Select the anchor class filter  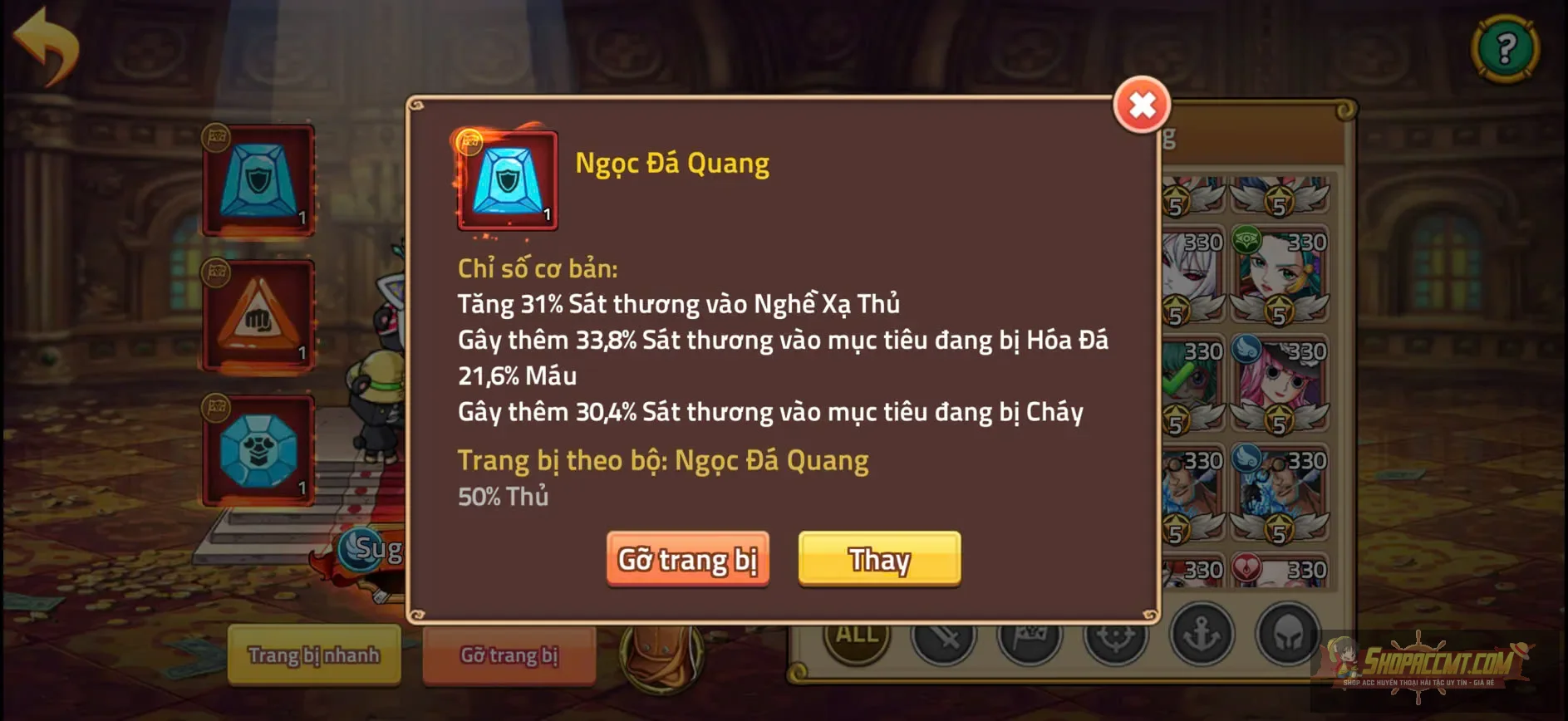coord(1202,635)
